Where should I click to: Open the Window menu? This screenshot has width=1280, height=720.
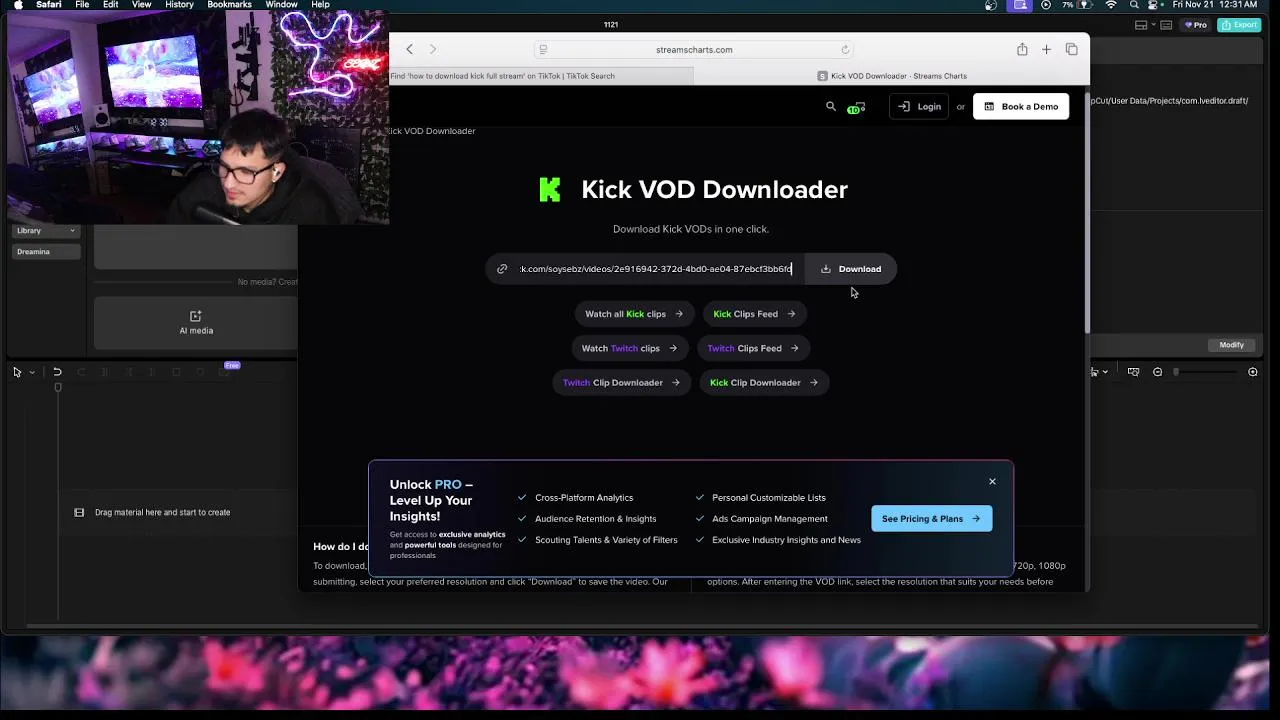click(281, 5)
